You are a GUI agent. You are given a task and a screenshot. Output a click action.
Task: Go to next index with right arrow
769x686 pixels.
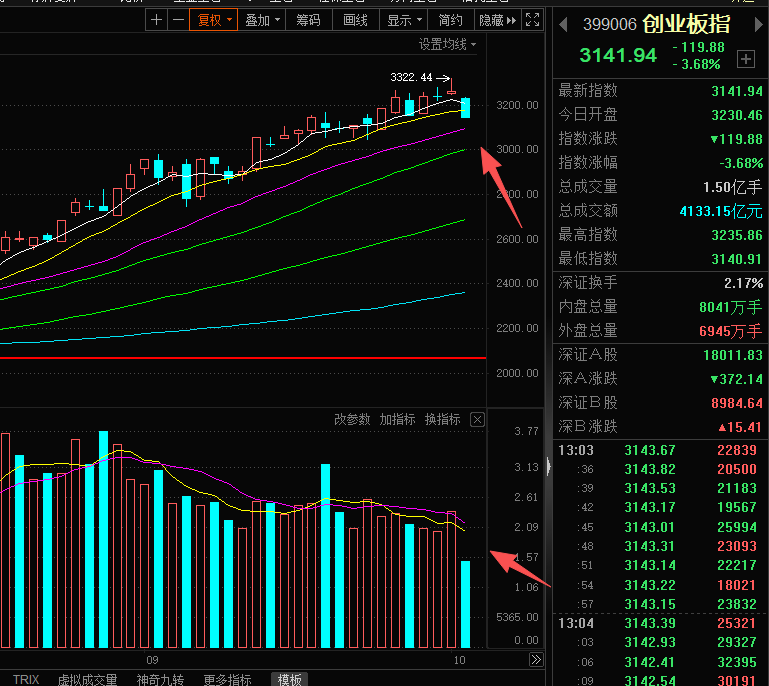(759, 25)
